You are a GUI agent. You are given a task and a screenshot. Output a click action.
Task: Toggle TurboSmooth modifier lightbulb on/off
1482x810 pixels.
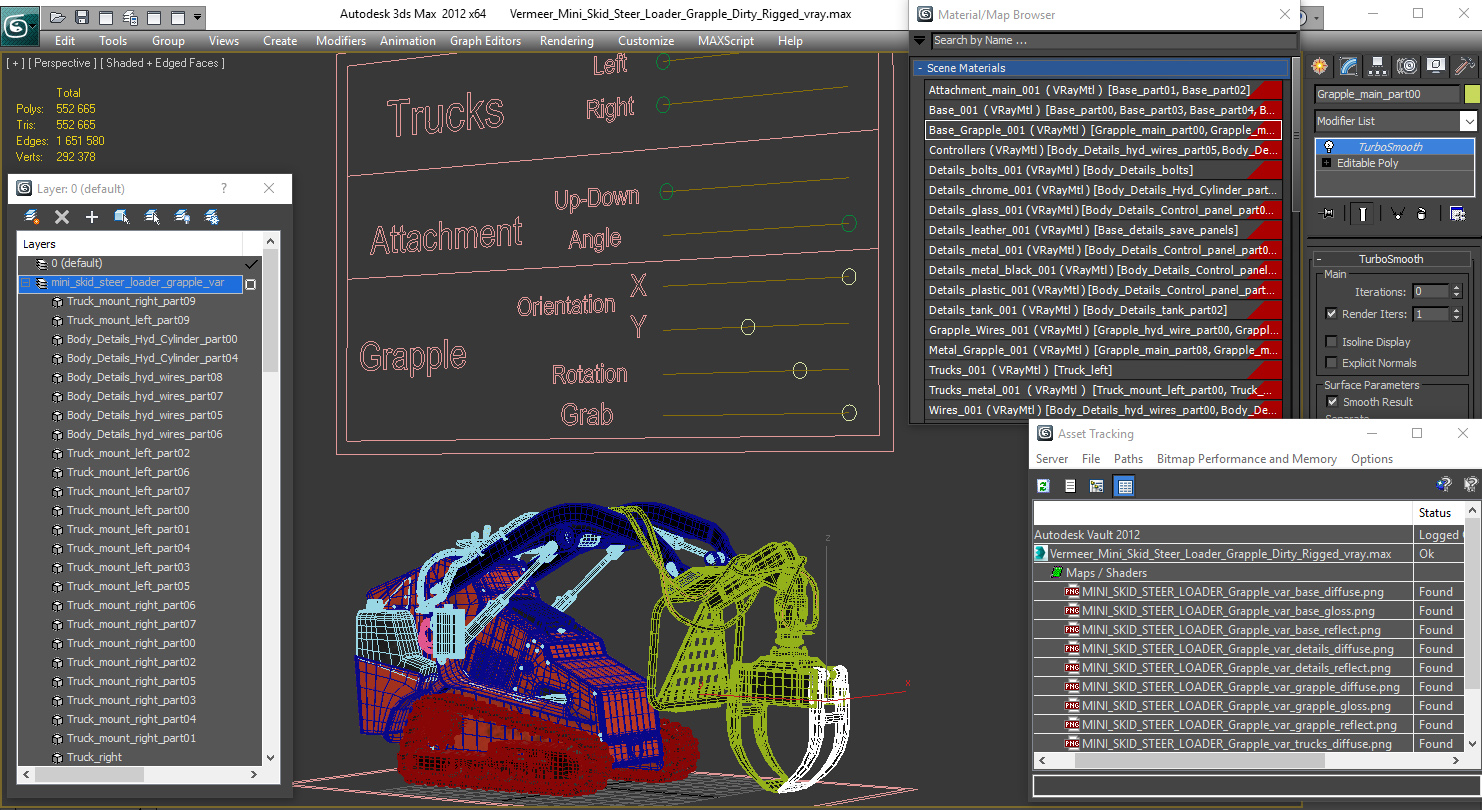pyautogui.click(x=1328, y=147)
